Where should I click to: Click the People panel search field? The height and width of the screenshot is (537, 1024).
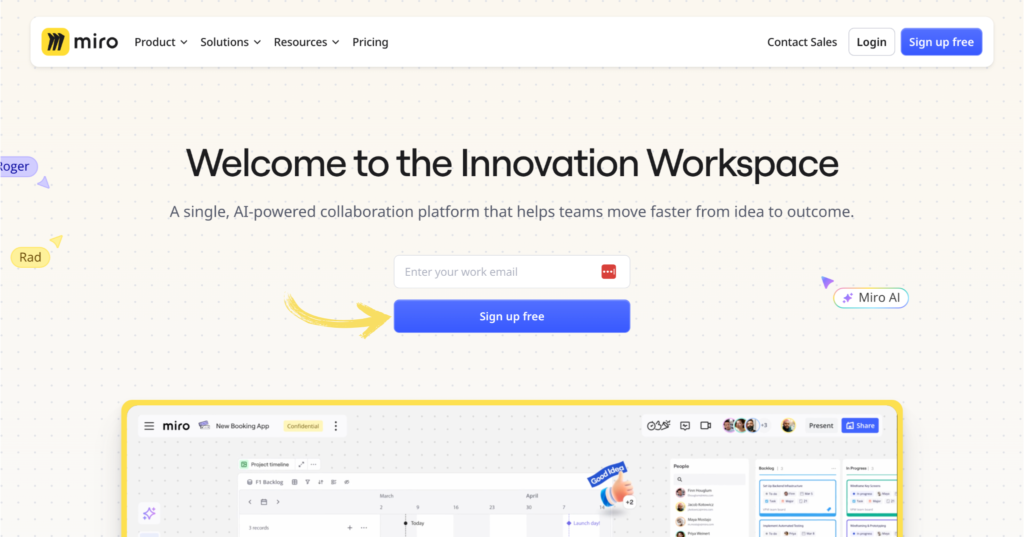coord(710,480)
